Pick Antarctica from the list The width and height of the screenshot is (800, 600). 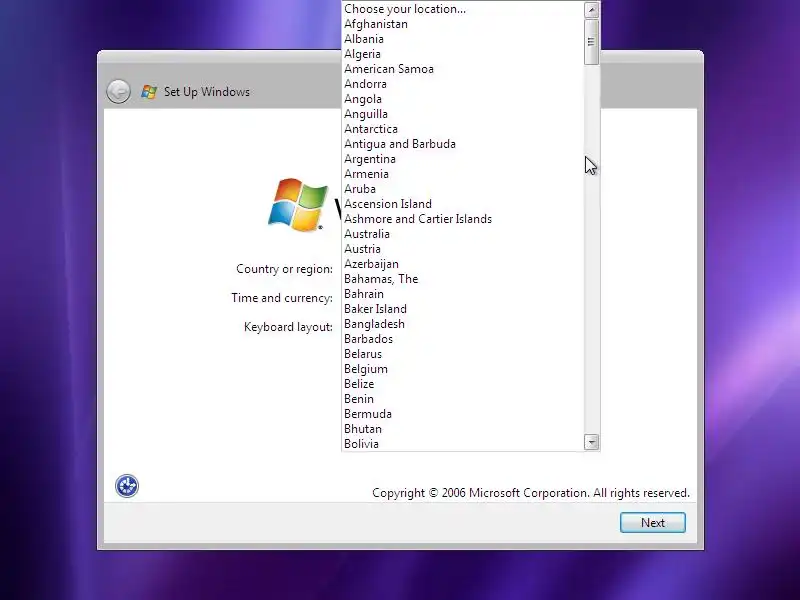(463, 129)
